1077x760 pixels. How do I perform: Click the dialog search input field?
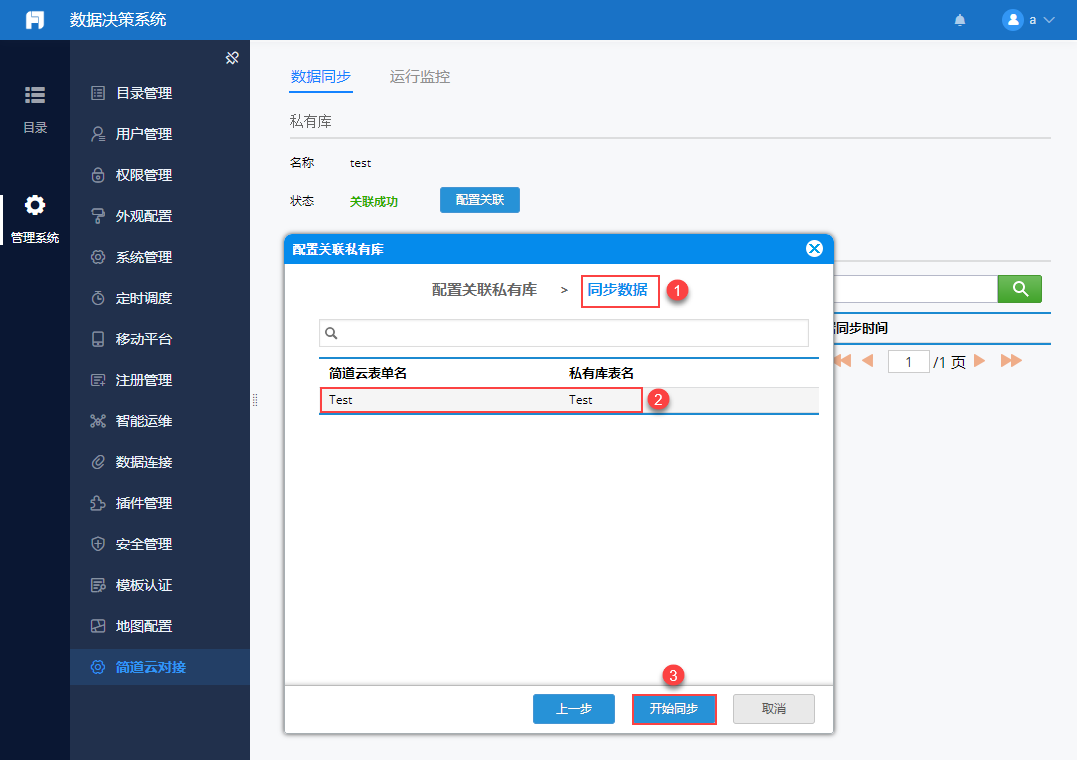[x=563, y=333]
